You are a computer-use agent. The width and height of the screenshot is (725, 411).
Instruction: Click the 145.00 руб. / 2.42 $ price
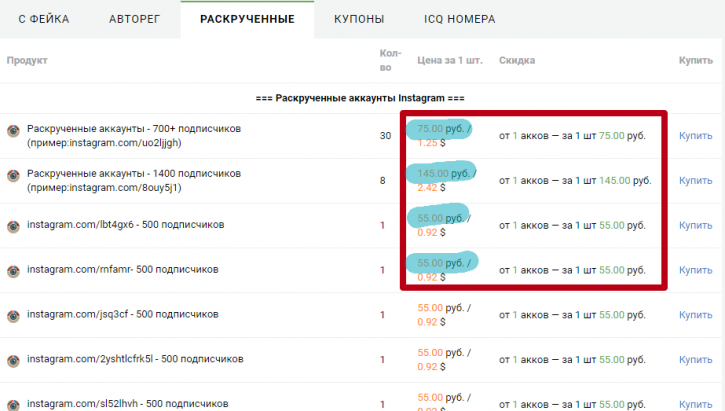pyautogui.click(x=446, y=180)
